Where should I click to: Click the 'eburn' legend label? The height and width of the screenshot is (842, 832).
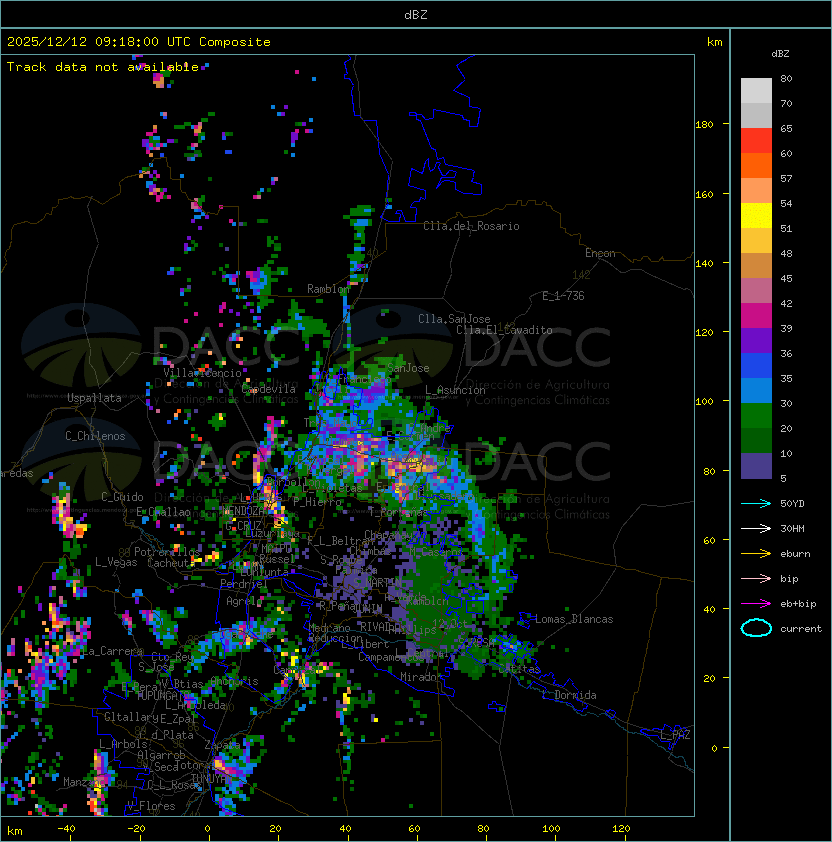pyautogui.click(x=795, y=554)
